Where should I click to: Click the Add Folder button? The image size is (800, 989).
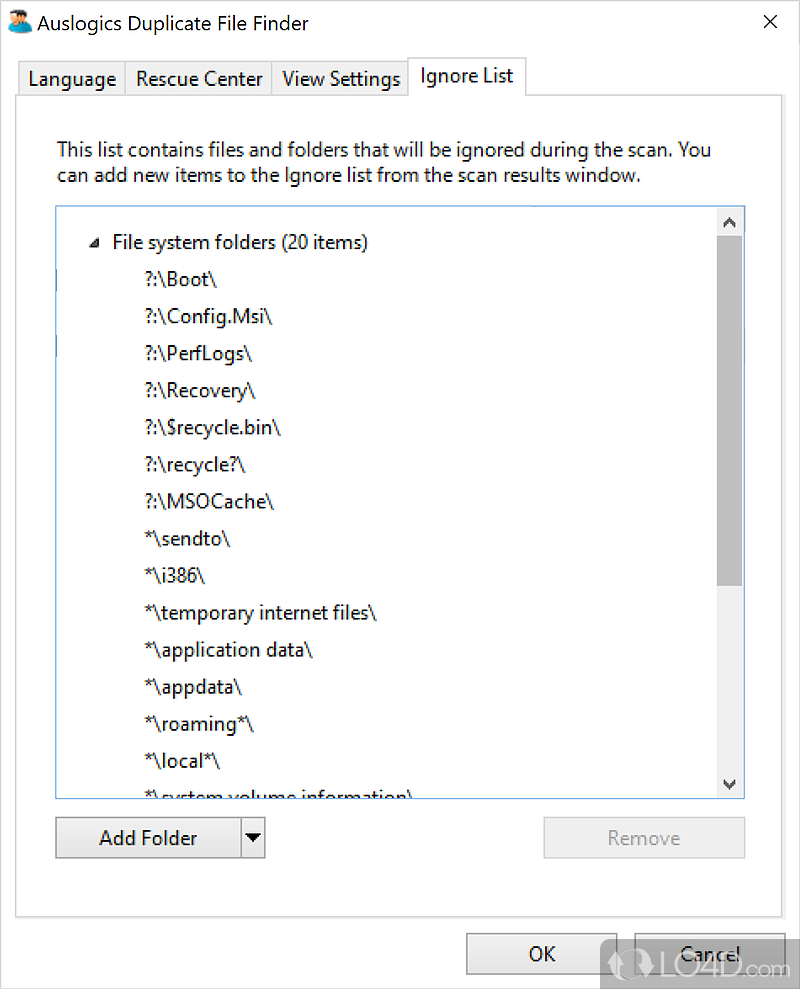click(148, 838)
